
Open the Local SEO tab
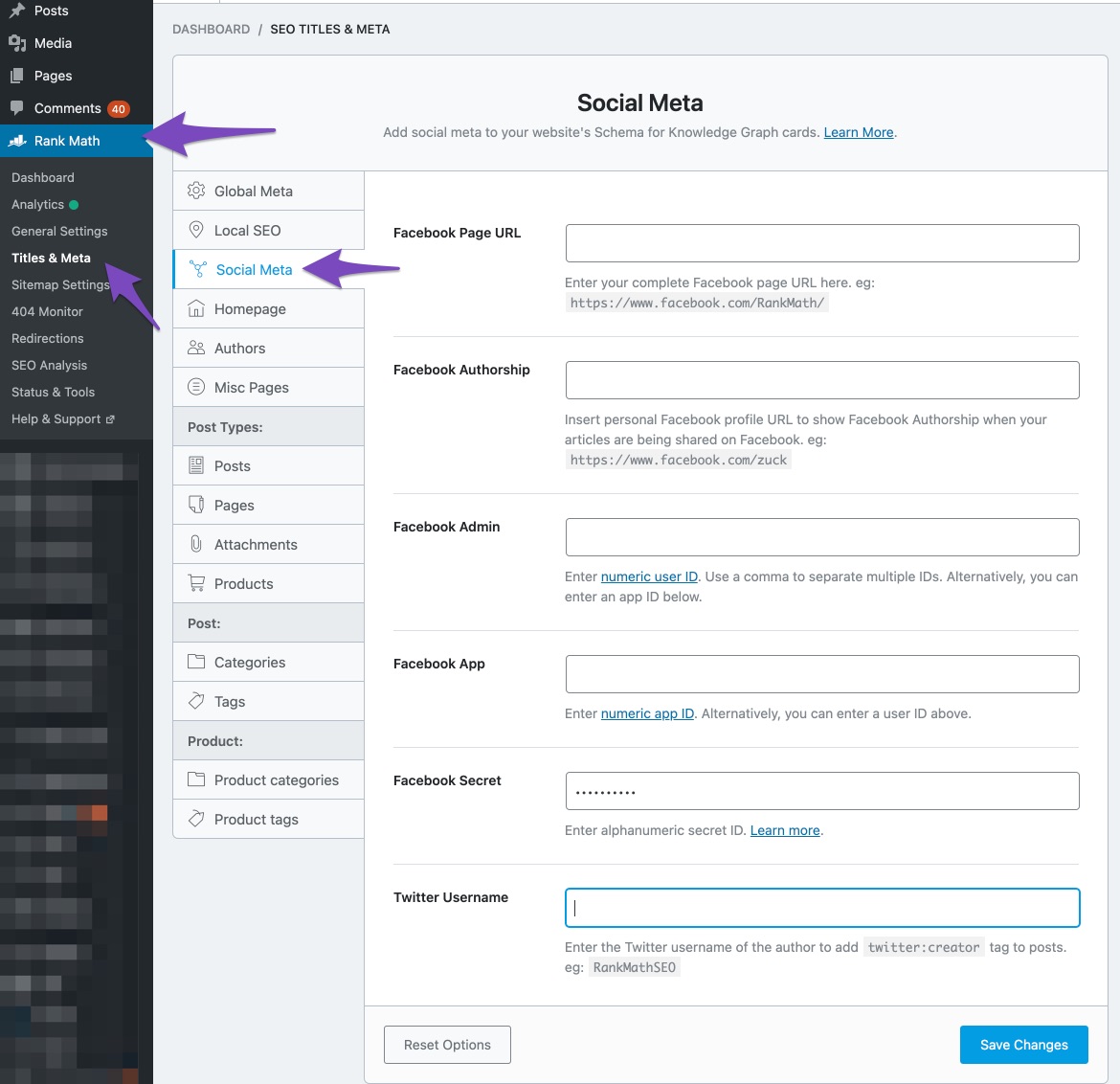[269, 230]
